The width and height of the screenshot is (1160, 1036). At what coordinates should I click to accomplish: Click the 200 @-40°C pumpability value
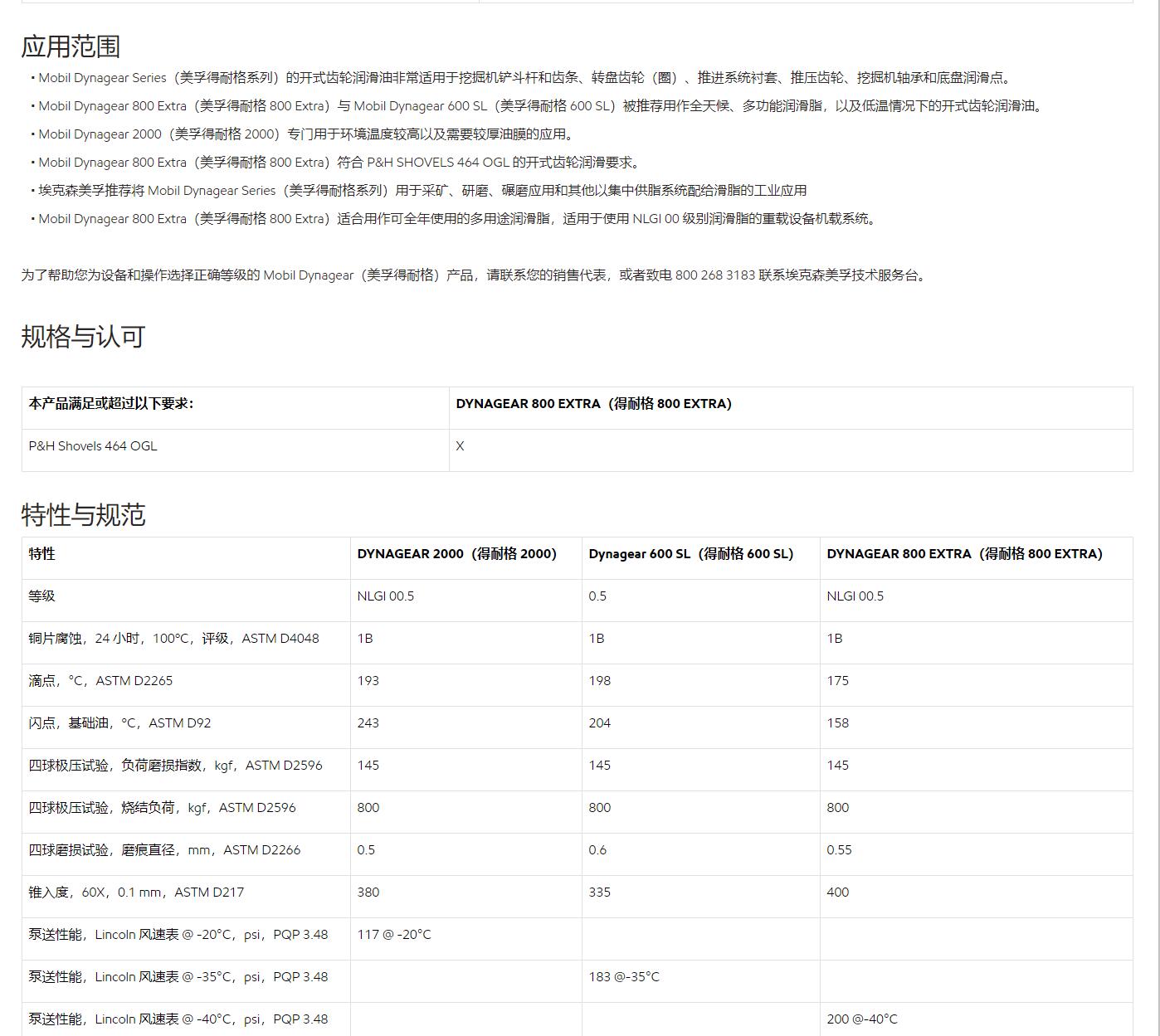[862, 1019]
